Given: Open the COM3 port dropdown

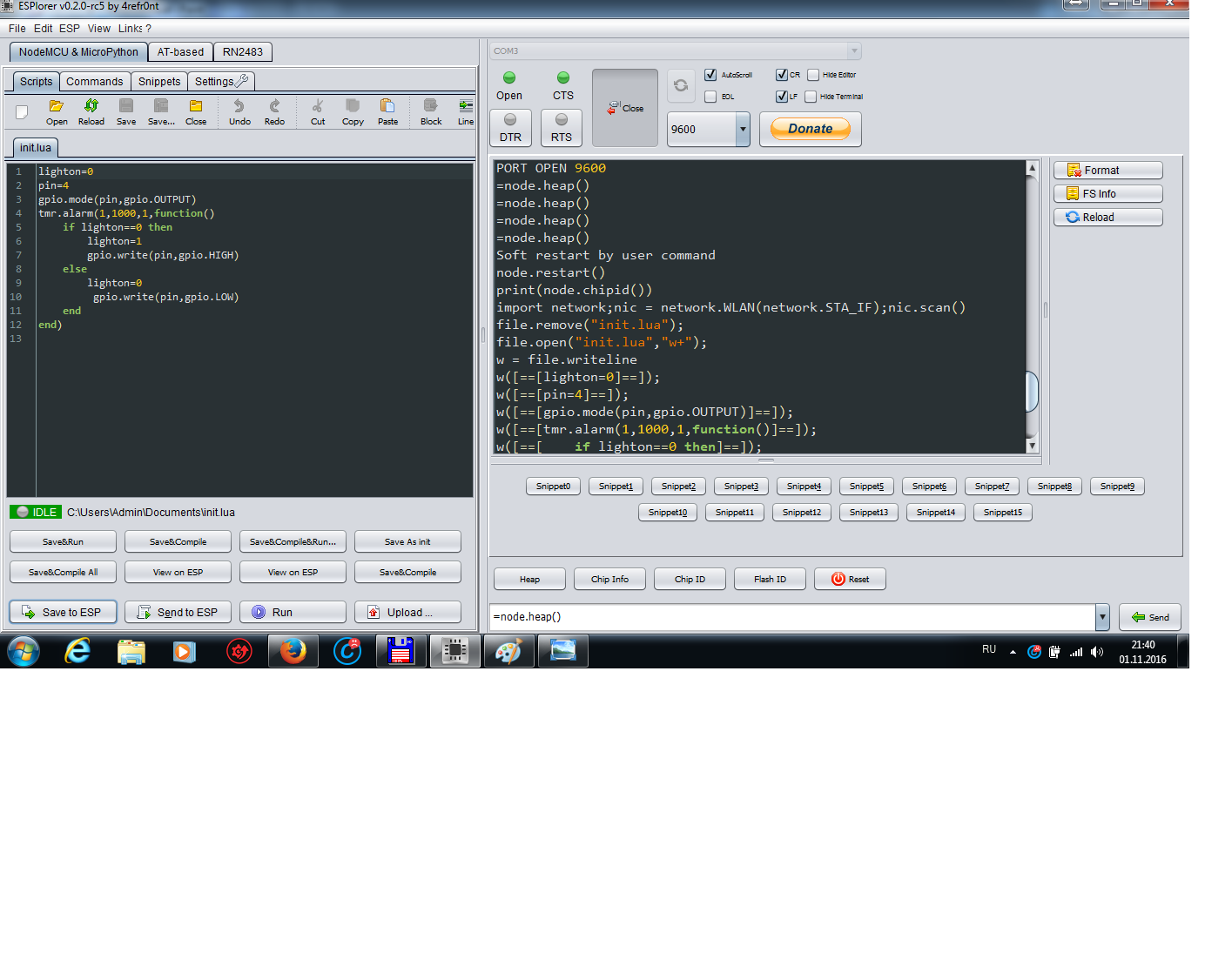Looking at the screenshot, I should (854, 51).
